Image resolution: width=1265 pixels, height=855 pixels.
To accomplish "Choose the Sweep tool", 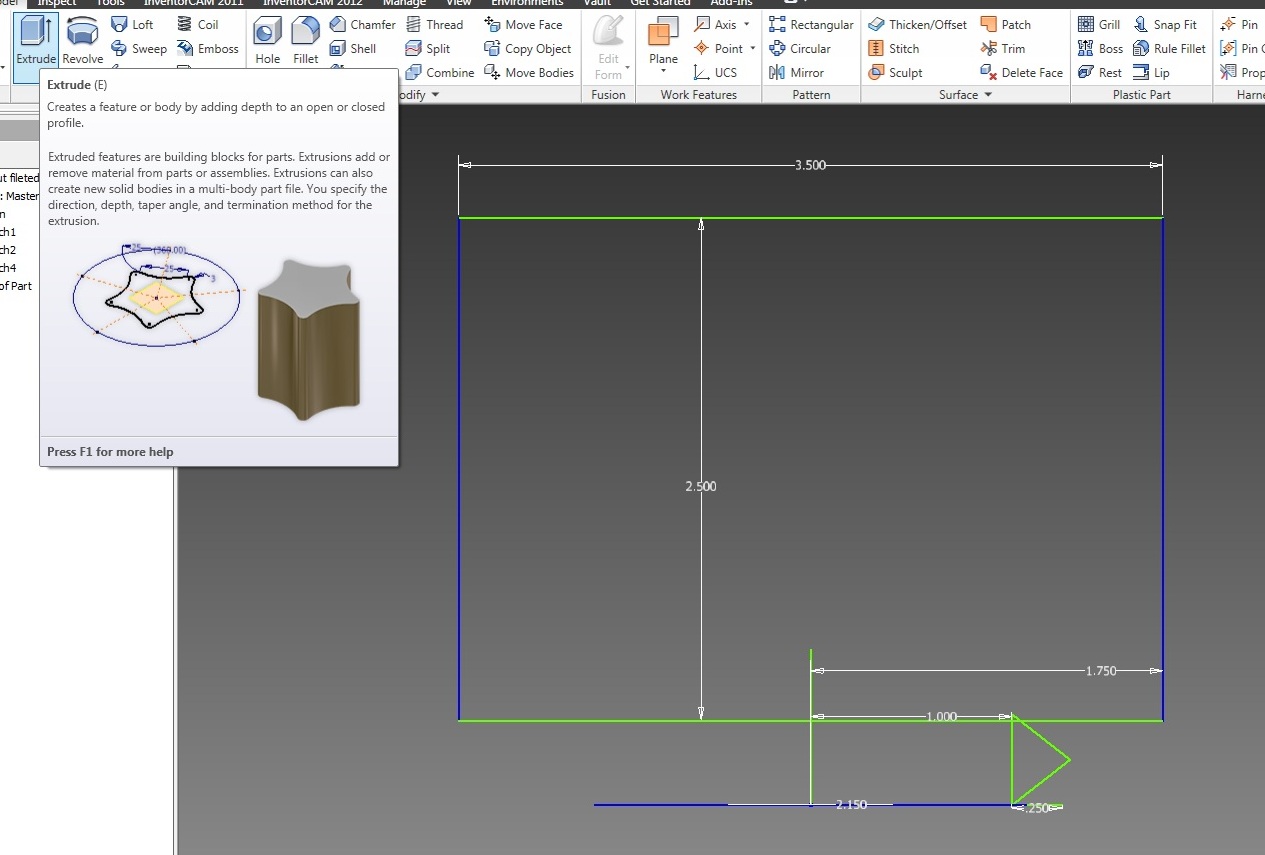I will (x=139, y=48).
